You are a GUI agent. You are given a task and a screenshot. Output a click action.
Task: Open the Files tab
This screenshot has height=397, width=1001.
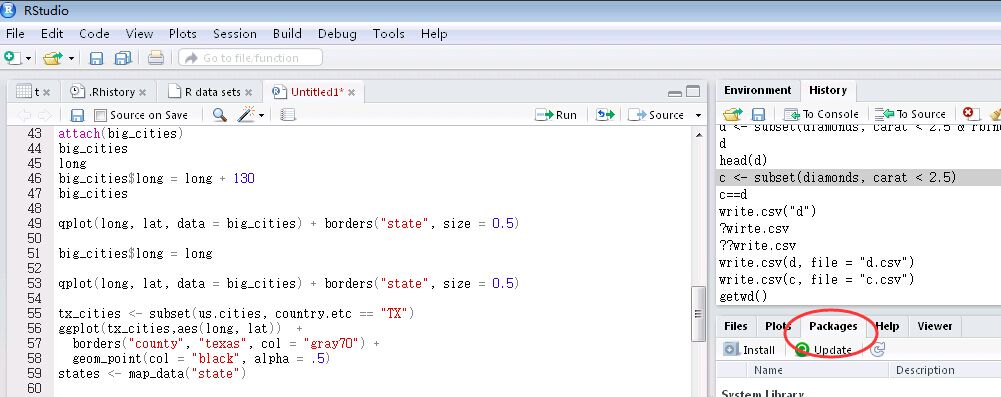[x=735, y=326]
